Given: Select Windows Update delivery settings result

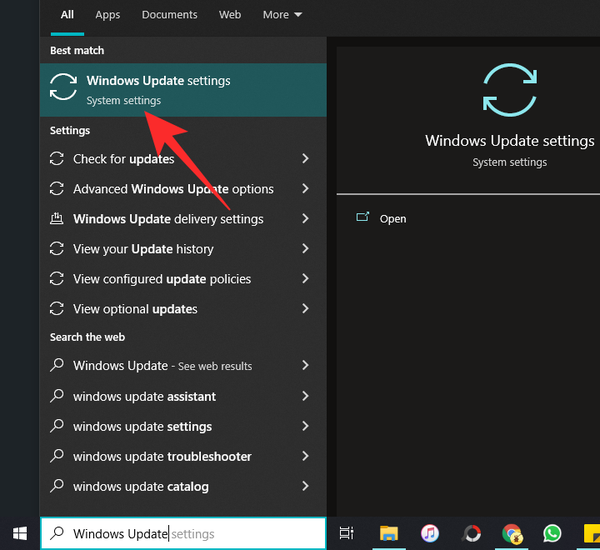Looking at the screenshot, I should pos(183,219).
